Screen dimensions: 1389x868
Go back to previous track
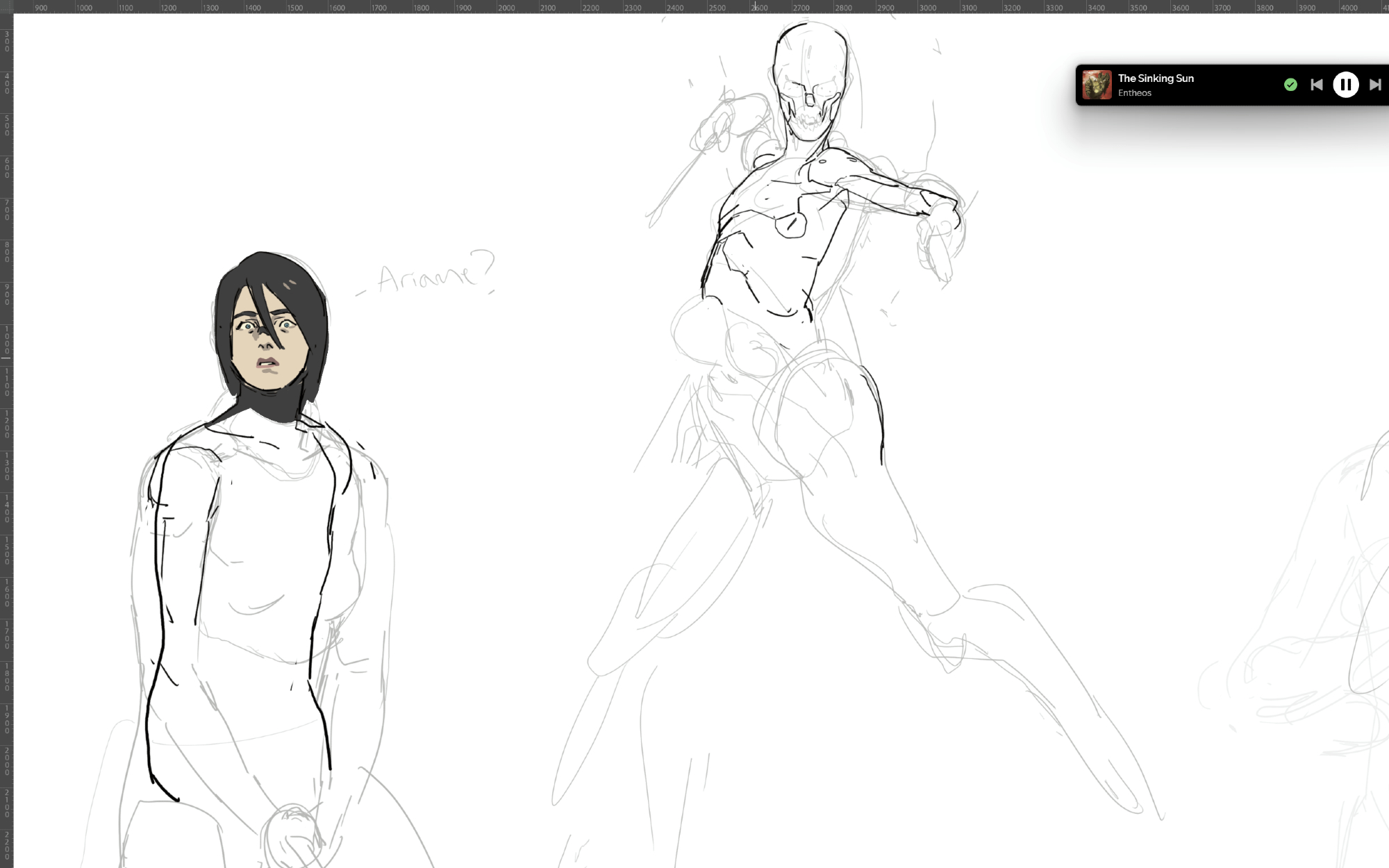click(1316, 85)
